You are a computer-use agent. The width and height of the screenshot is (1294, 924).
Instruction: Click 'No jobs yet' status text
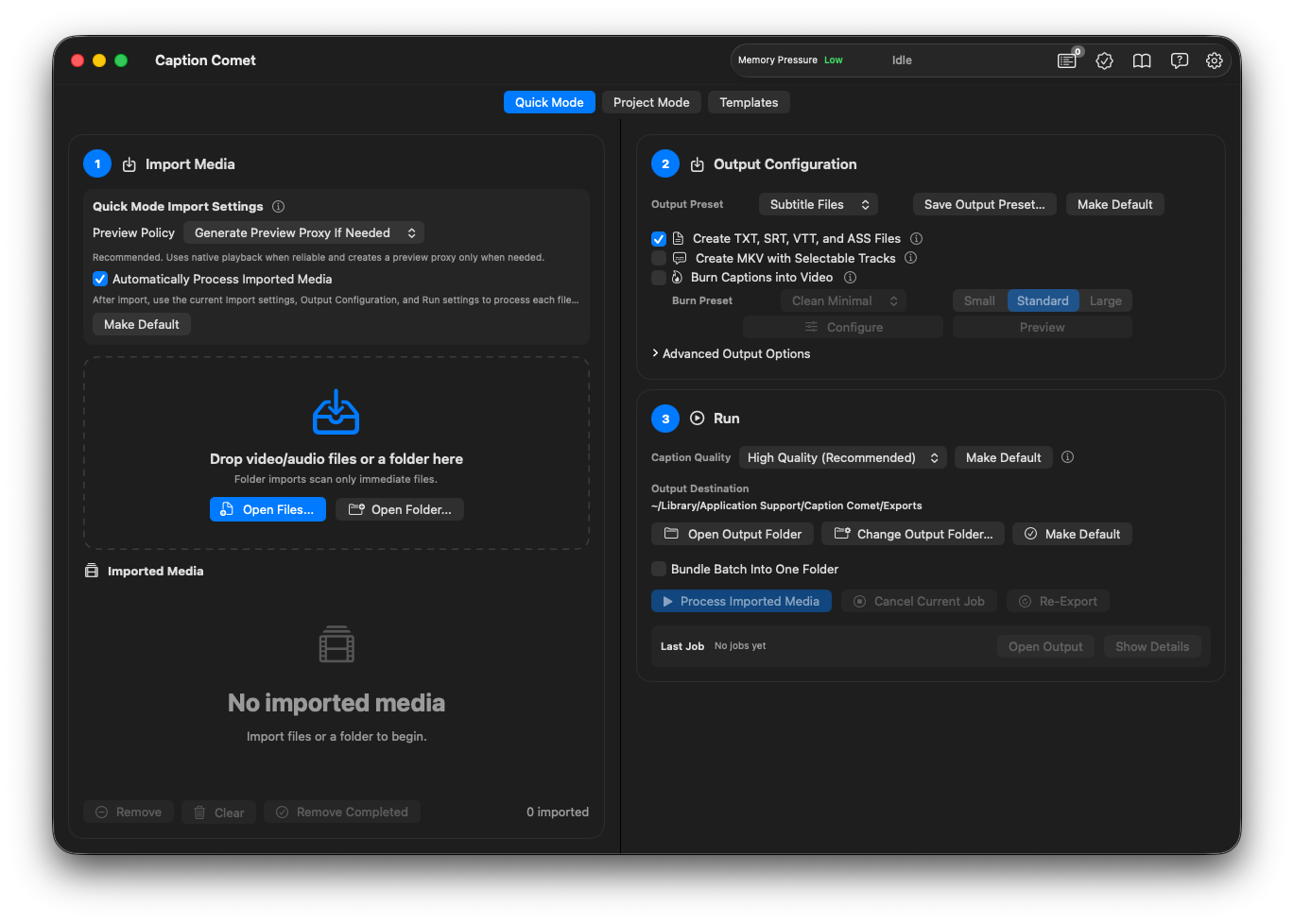[x=740, y=646]
